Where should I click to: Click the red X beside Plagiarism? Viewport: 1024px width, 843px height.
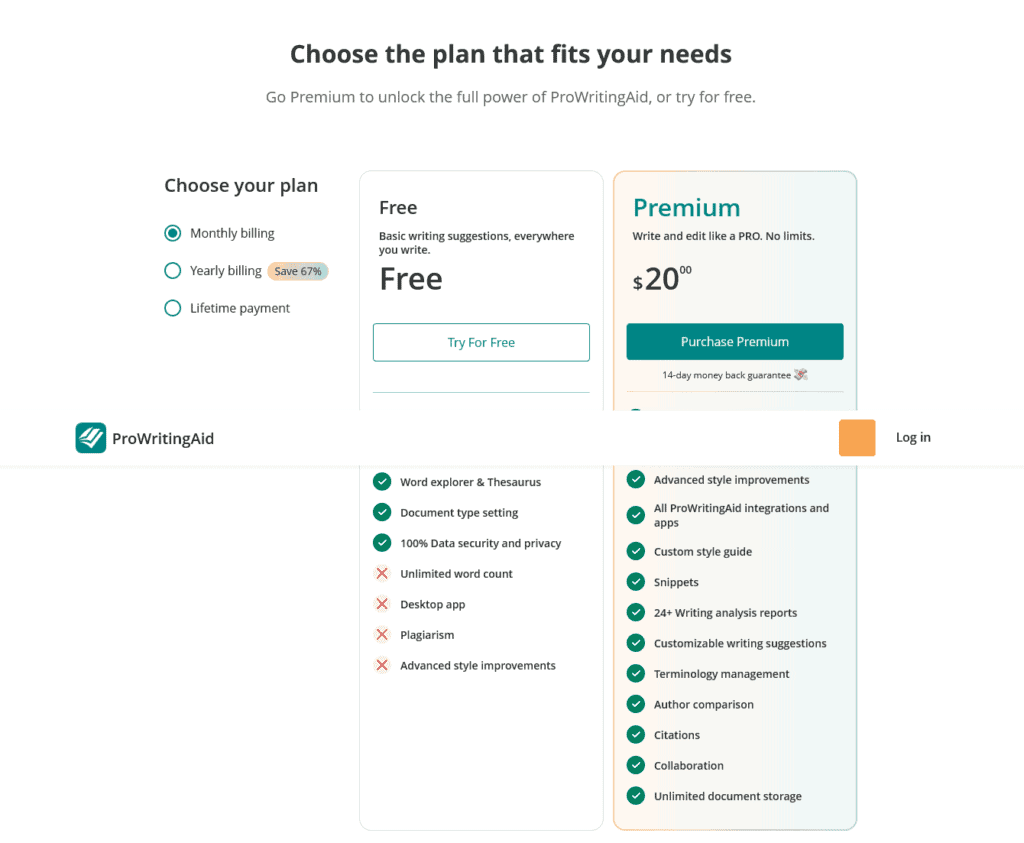tap(381, 634)
